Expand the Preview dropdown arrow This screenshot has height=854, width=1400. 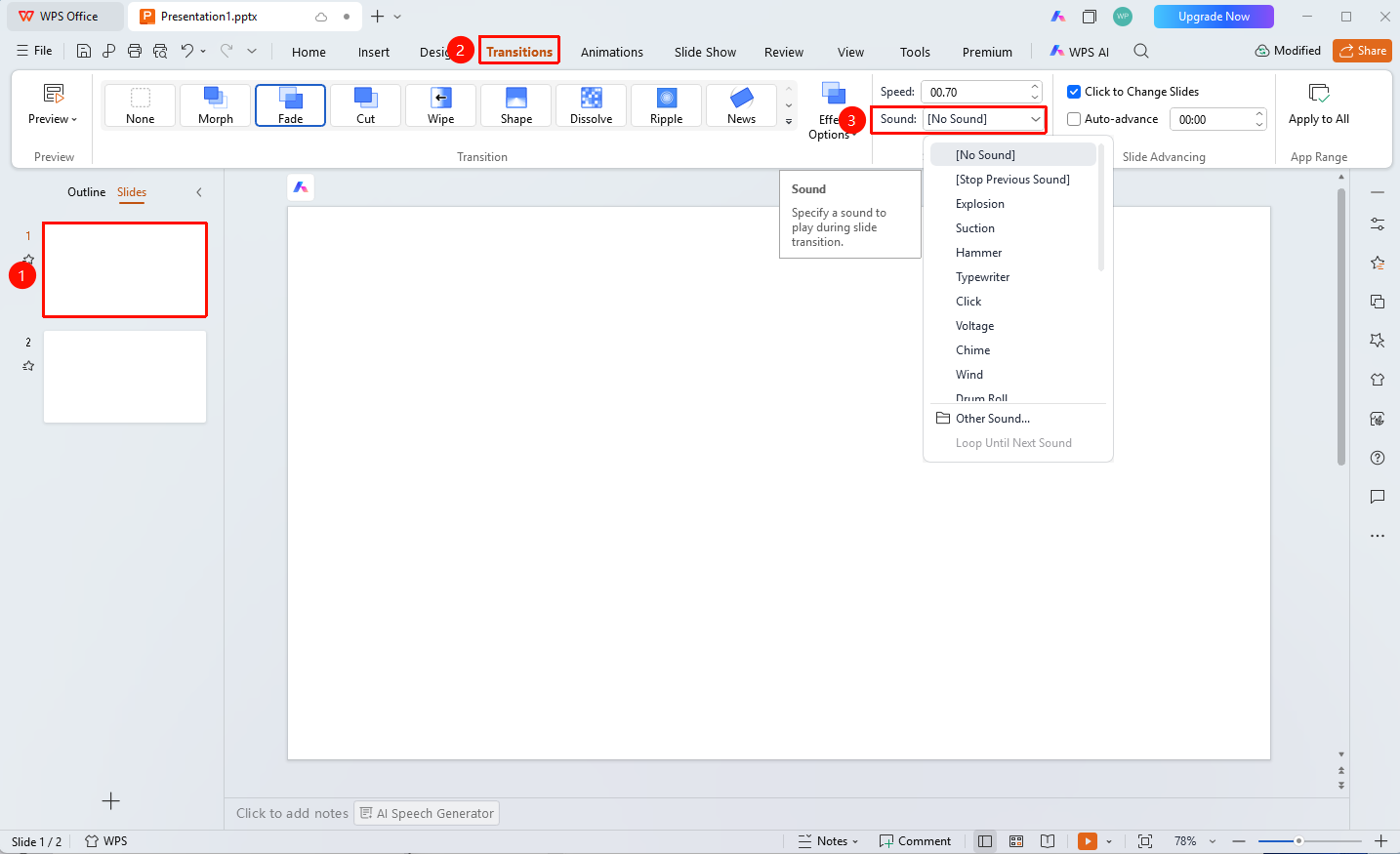[74, 120]
